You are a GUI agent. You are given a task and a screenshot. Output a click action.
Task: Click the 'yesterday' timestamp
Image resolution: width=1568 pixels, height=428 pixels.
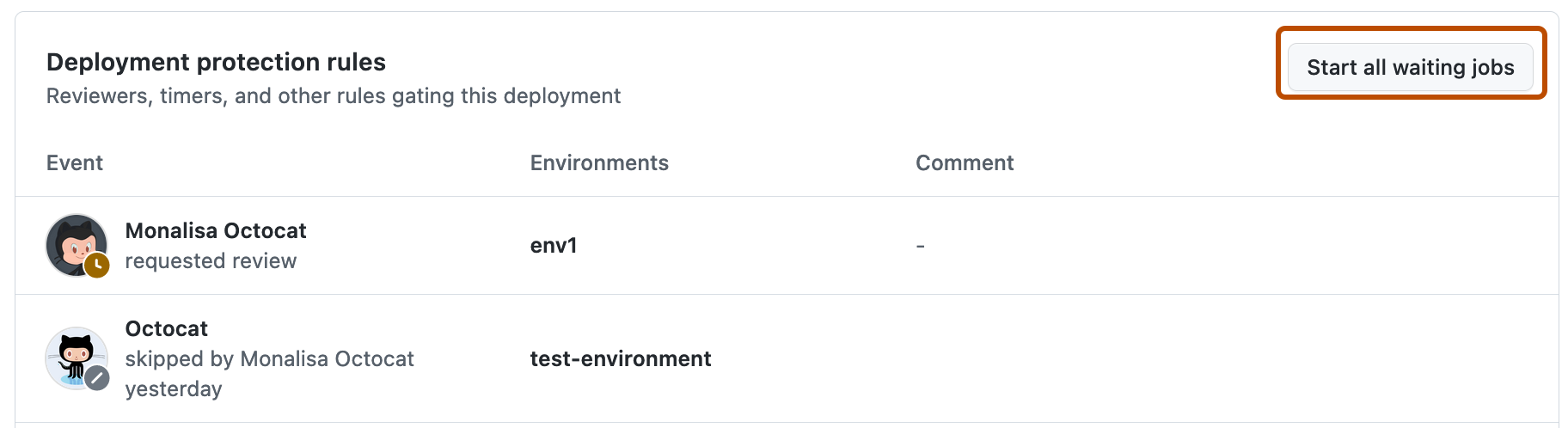tap(174, 389)
